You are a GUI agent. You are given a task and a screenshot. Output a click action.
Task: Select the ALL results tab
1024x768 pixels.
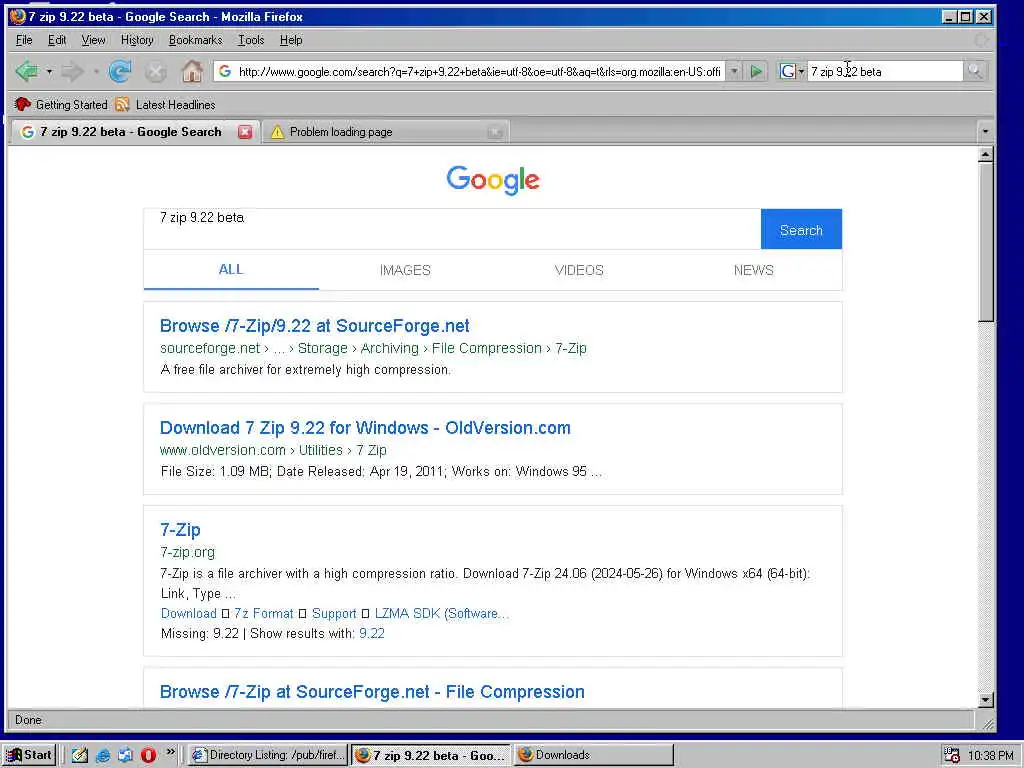pos(231,270)
